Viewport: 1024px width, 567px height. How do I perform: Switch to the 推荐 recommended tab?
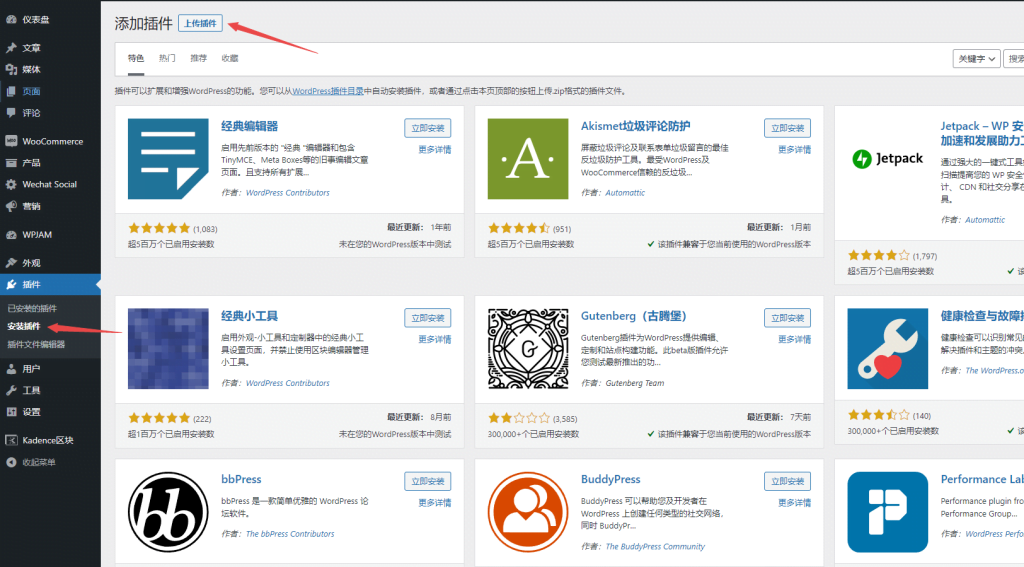click(199, 58)
